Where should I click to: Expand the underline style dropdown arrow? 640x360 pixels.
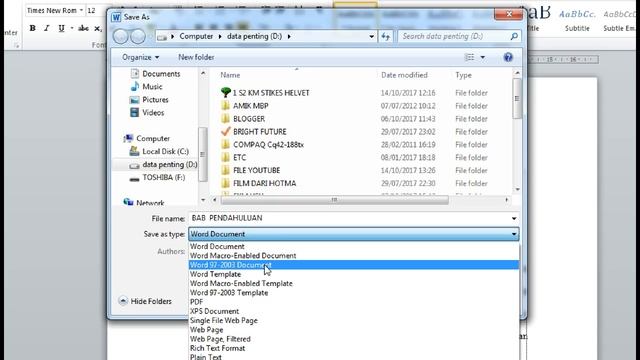click(x=72, y=28)
